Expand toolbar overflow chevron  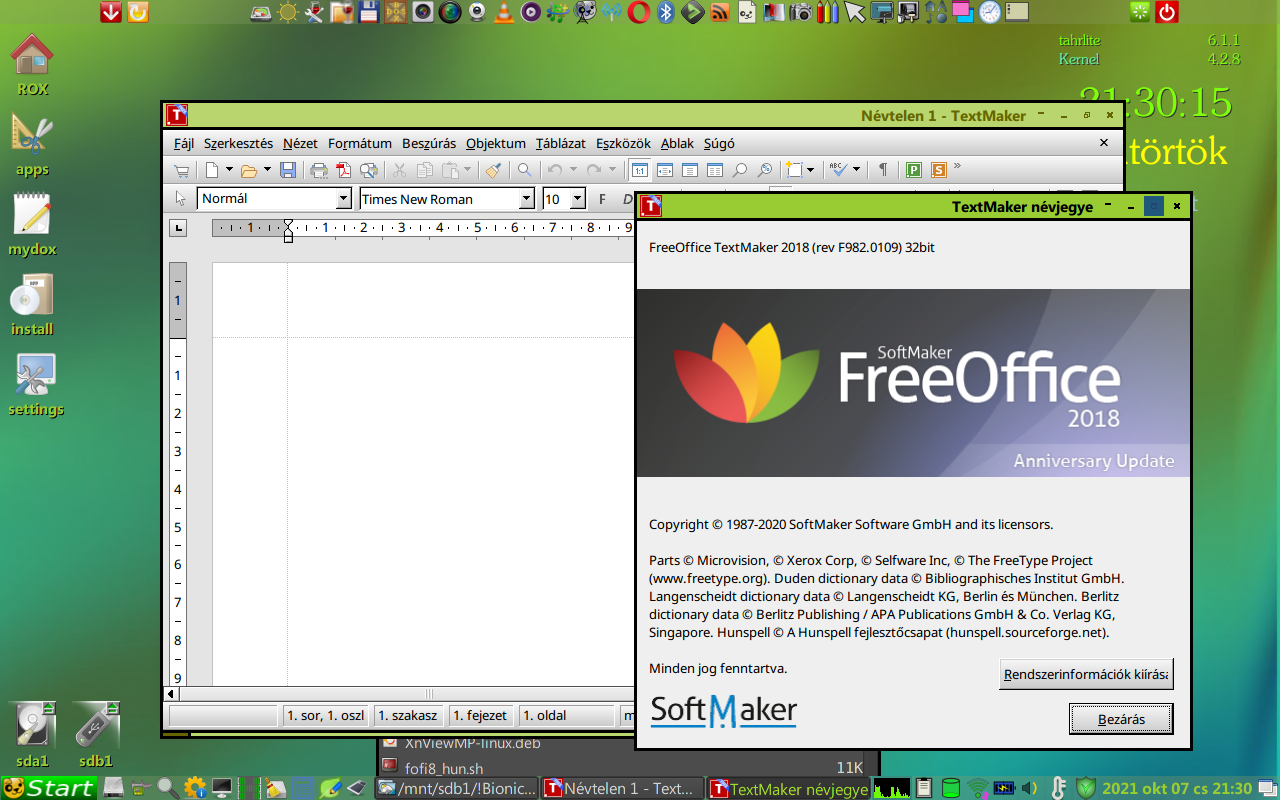pyautogui.click(x=957, y=166)
